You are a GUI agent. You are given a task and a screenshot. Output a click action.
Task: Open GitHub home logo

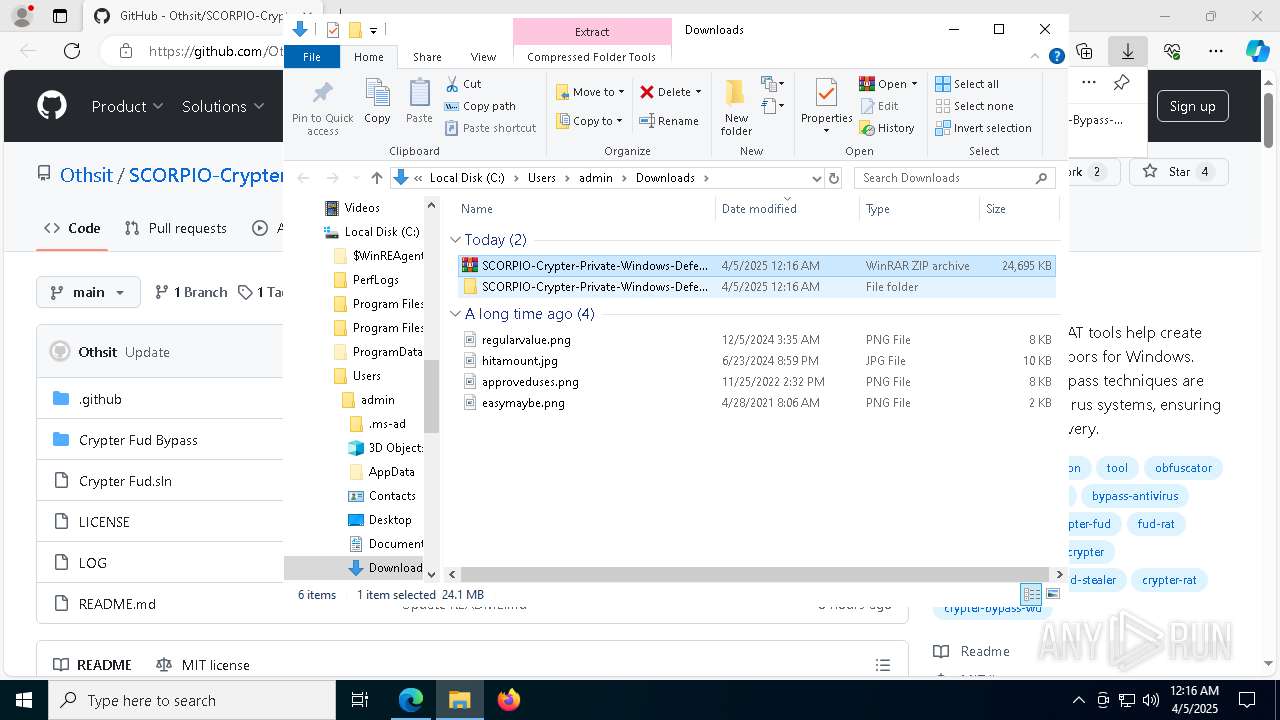[52, 106]
